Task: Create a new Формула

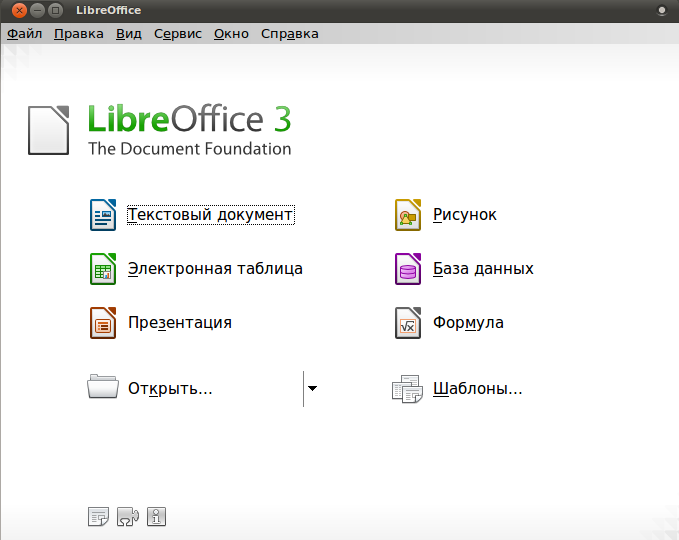Action: point(468,323)
